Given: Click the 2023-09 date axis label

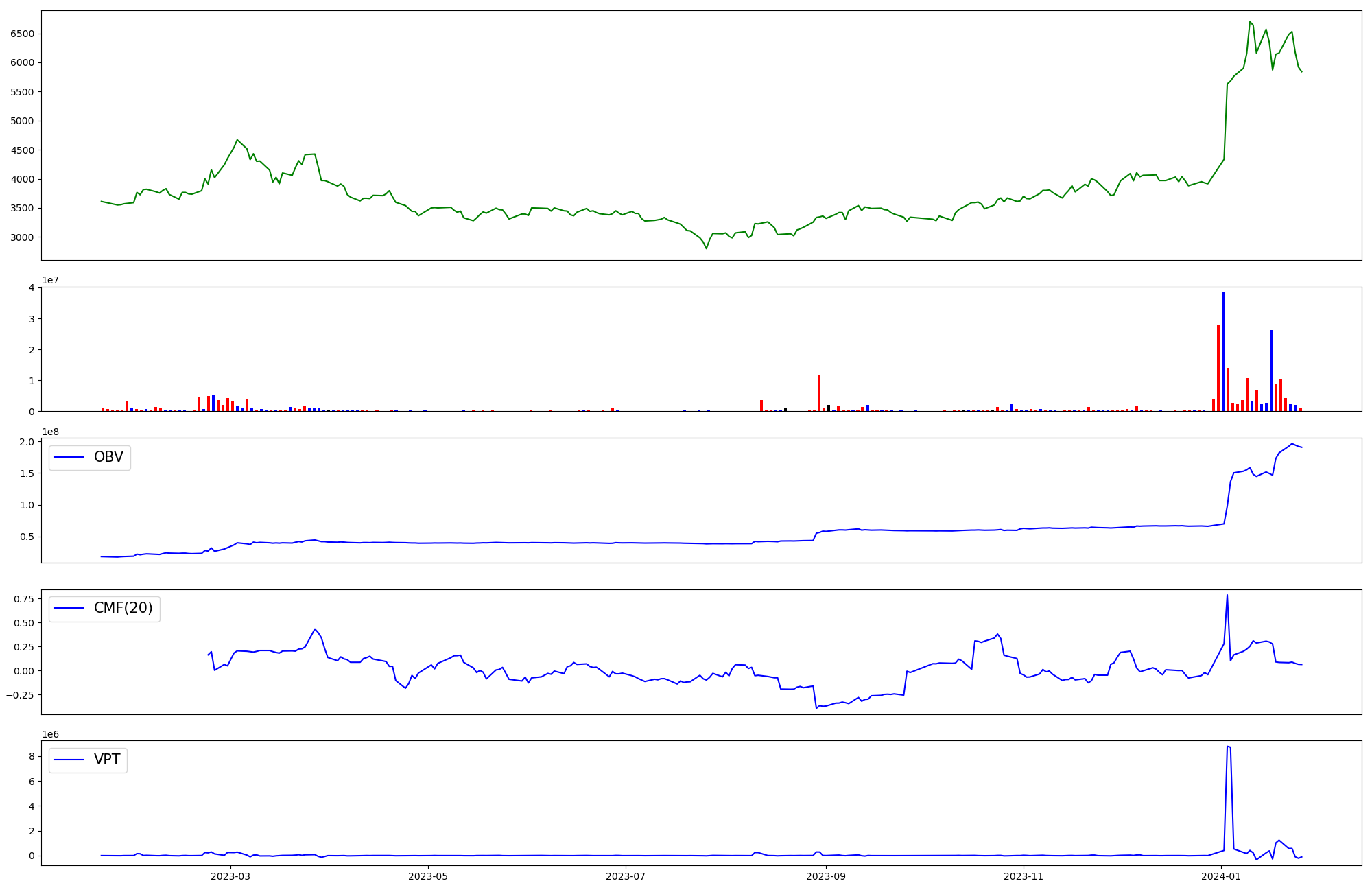Looking at the screenshot, I should pyautogui.click(x=825, y=876).
